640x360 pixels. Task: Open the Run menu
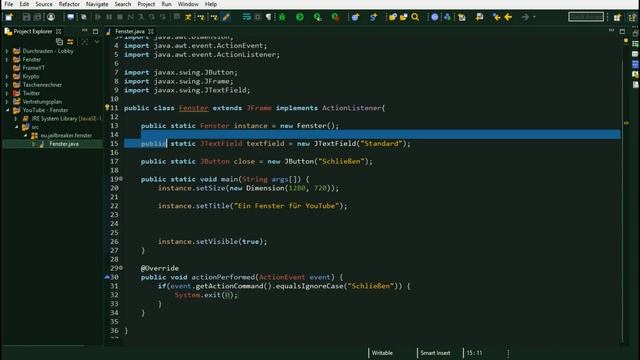point(166,4)
